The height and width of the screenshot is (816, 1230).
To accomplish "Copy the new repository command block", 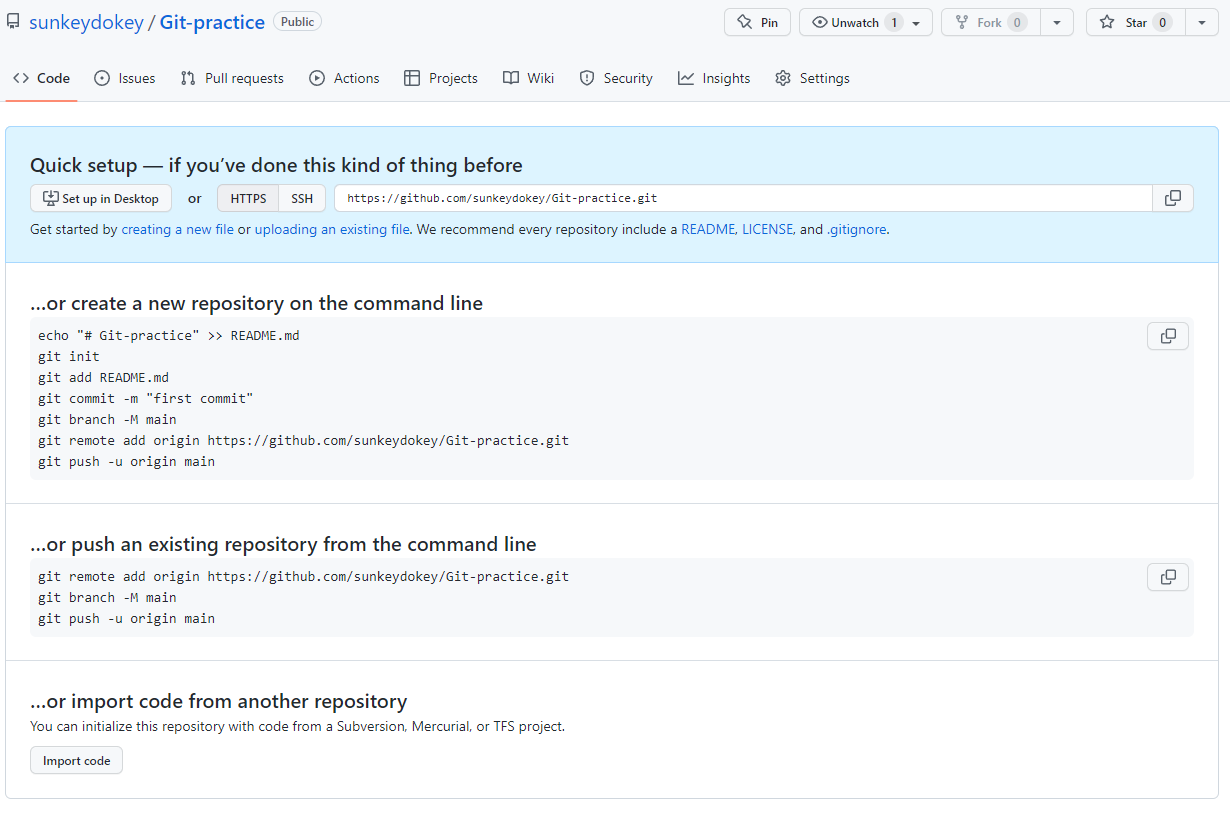I will (1168, 336).
